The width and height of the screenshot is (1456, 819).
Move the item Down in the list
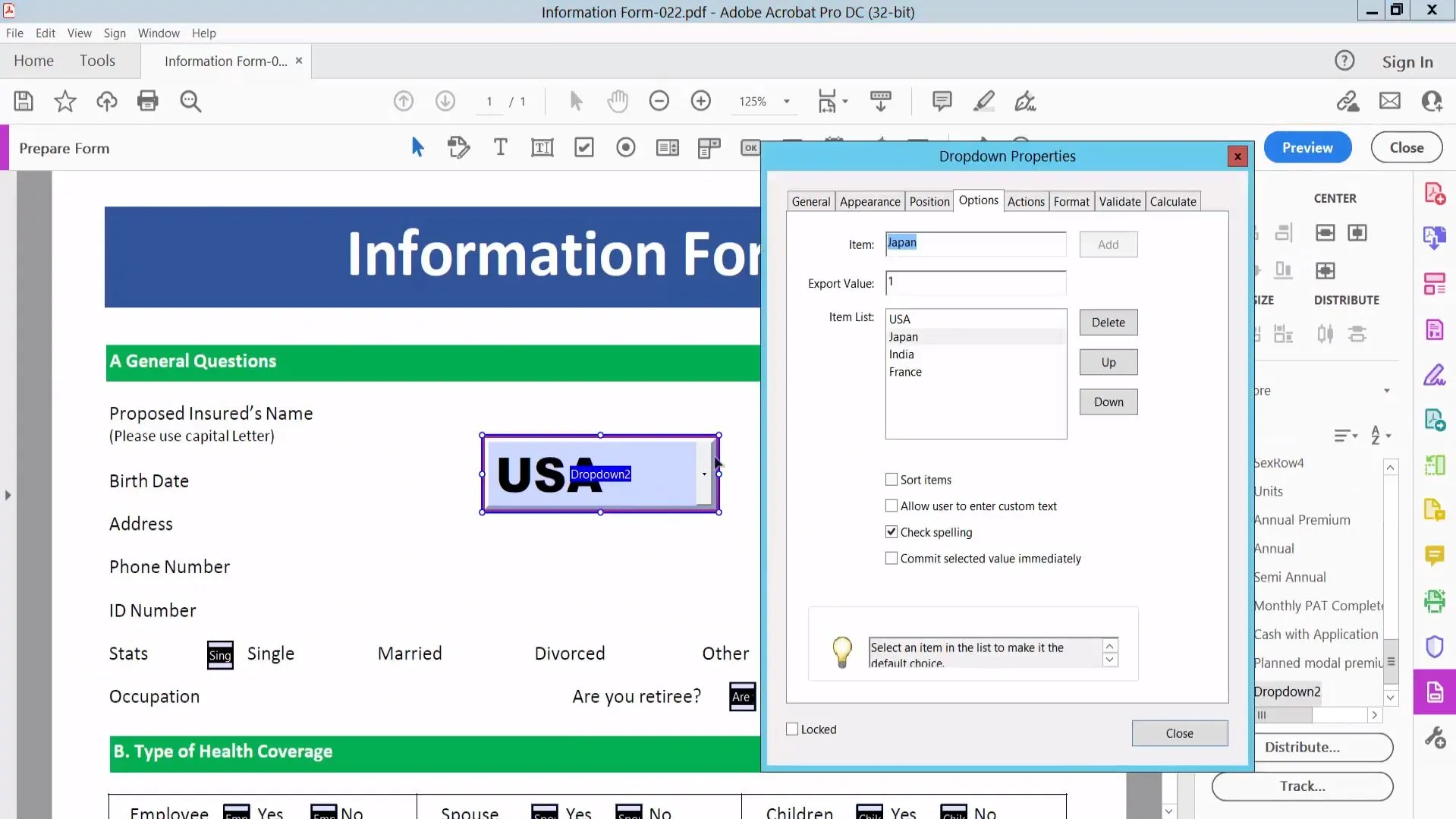(x=1108, y=402)
